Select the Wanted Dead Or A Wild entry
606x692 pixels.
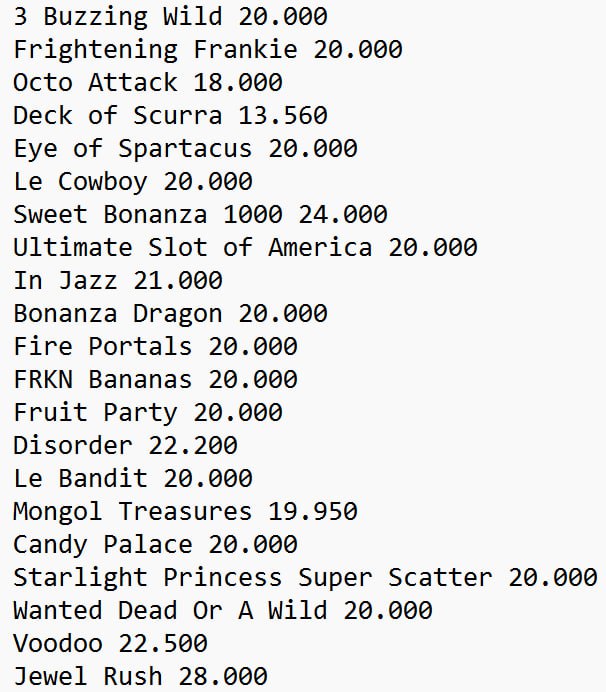pyautogui.click(x=222, y=611)
